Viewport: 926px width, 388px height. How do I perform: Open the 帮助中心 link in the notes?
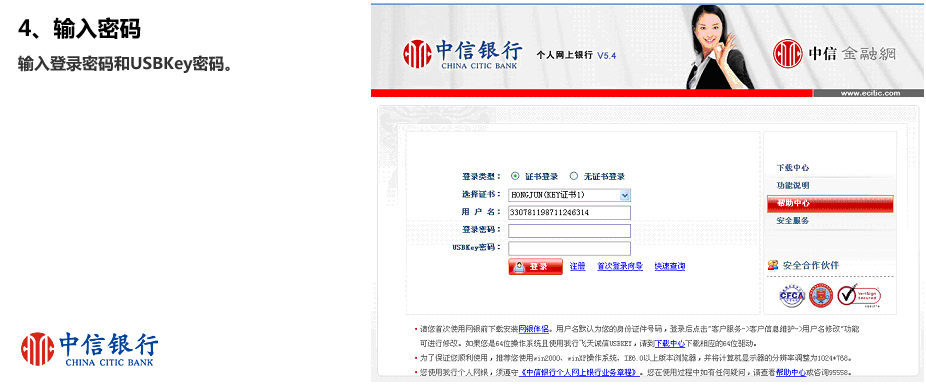point(791,372)
